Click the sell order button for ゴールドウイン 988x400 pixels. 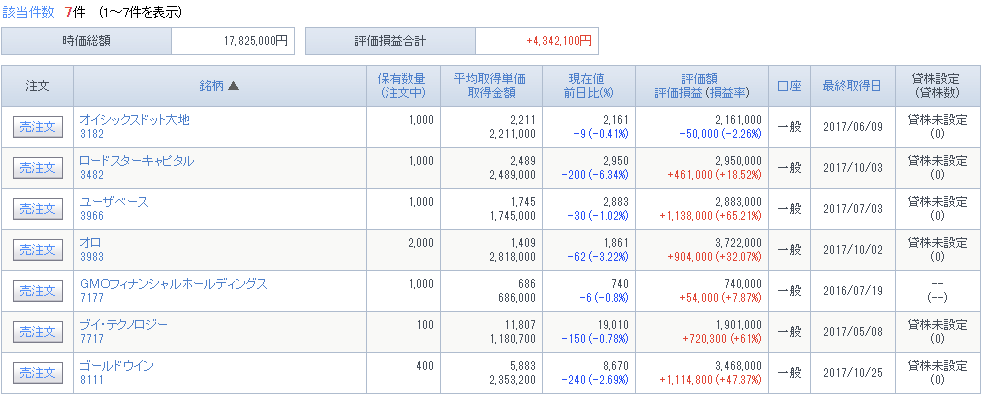38,373
